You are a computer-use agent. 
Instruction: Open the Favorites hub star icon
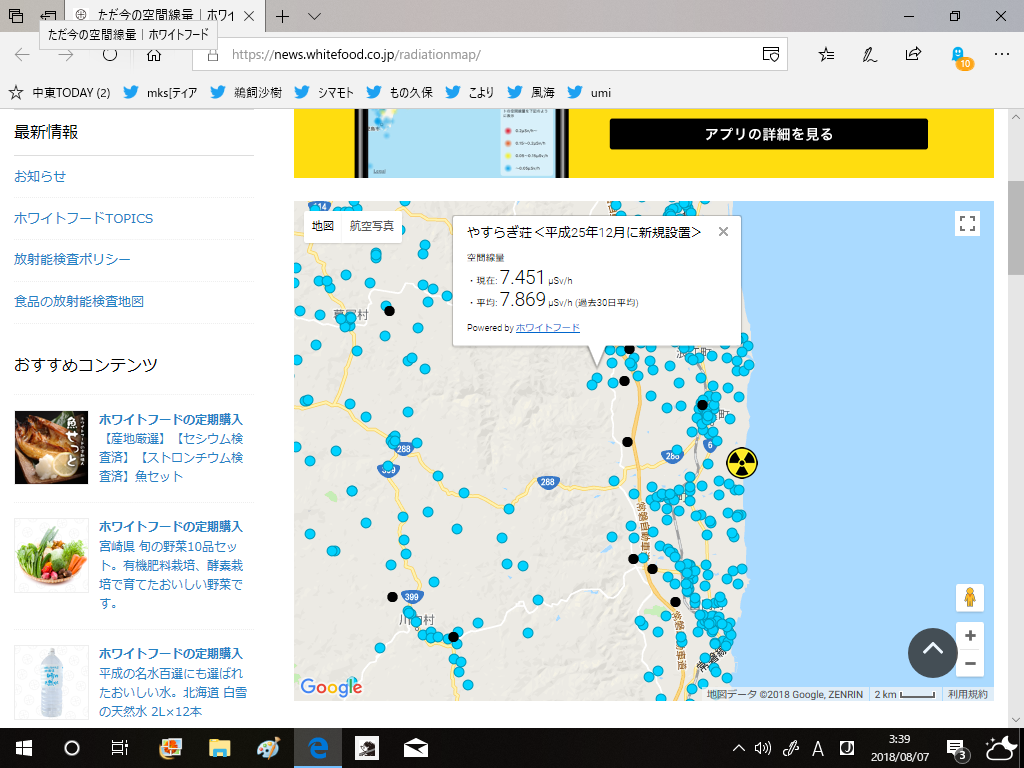826,54
